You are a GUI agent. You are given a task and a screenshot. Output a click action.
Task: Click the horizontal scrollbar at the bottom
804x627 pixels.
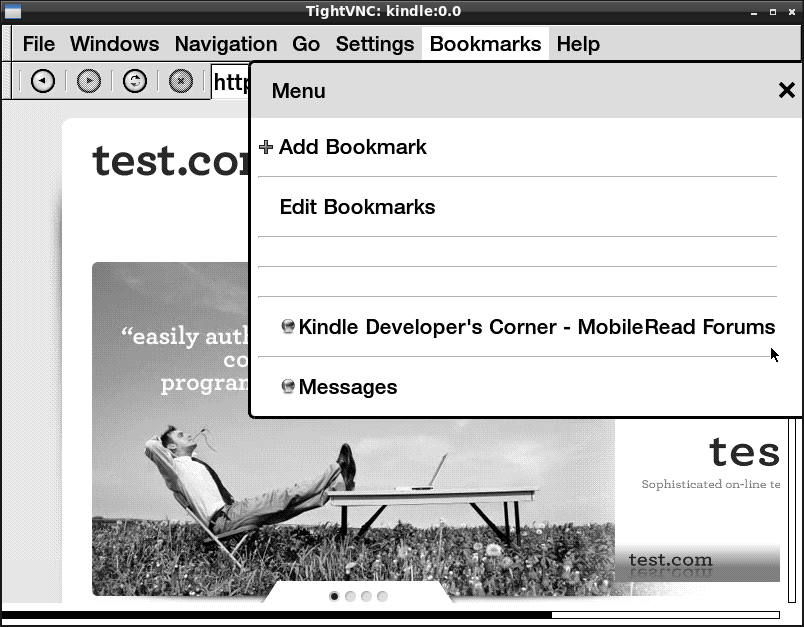click(391, 615)
